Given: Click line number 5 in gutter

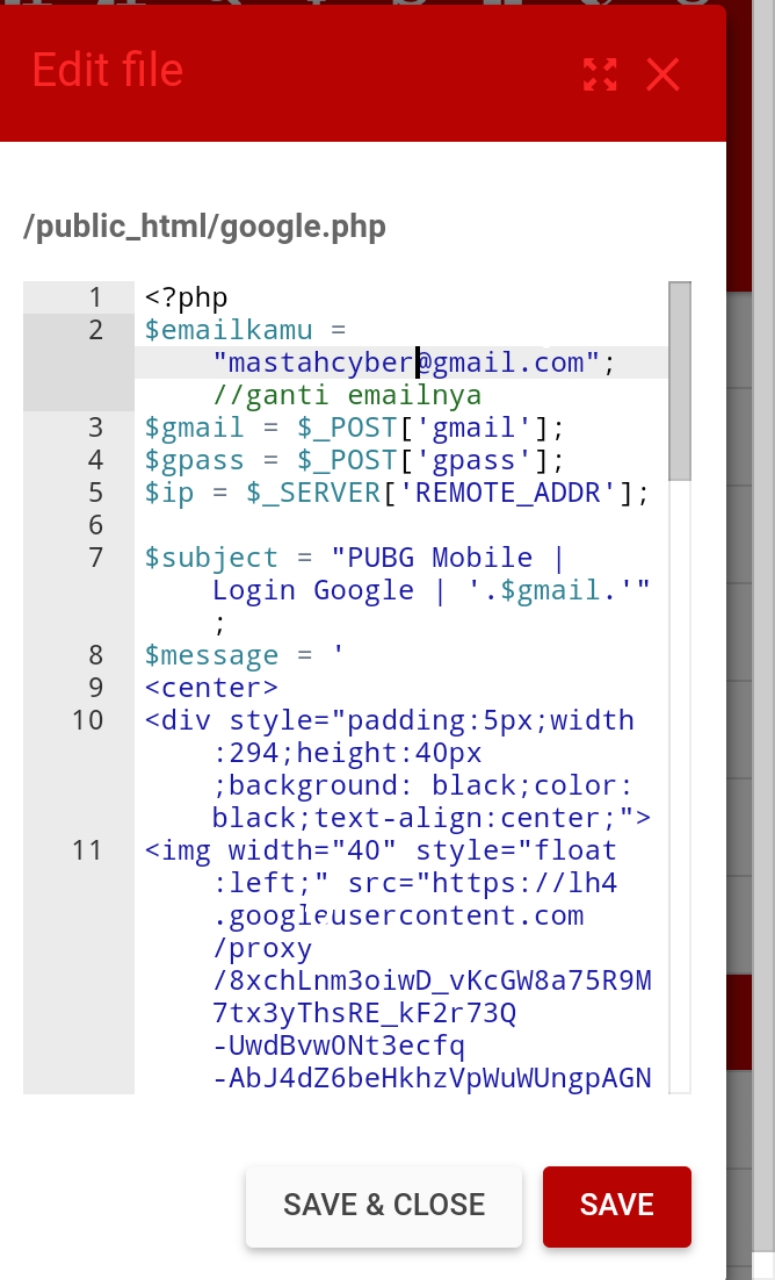Looking at the screenshot, I should (x=95, y=493).
